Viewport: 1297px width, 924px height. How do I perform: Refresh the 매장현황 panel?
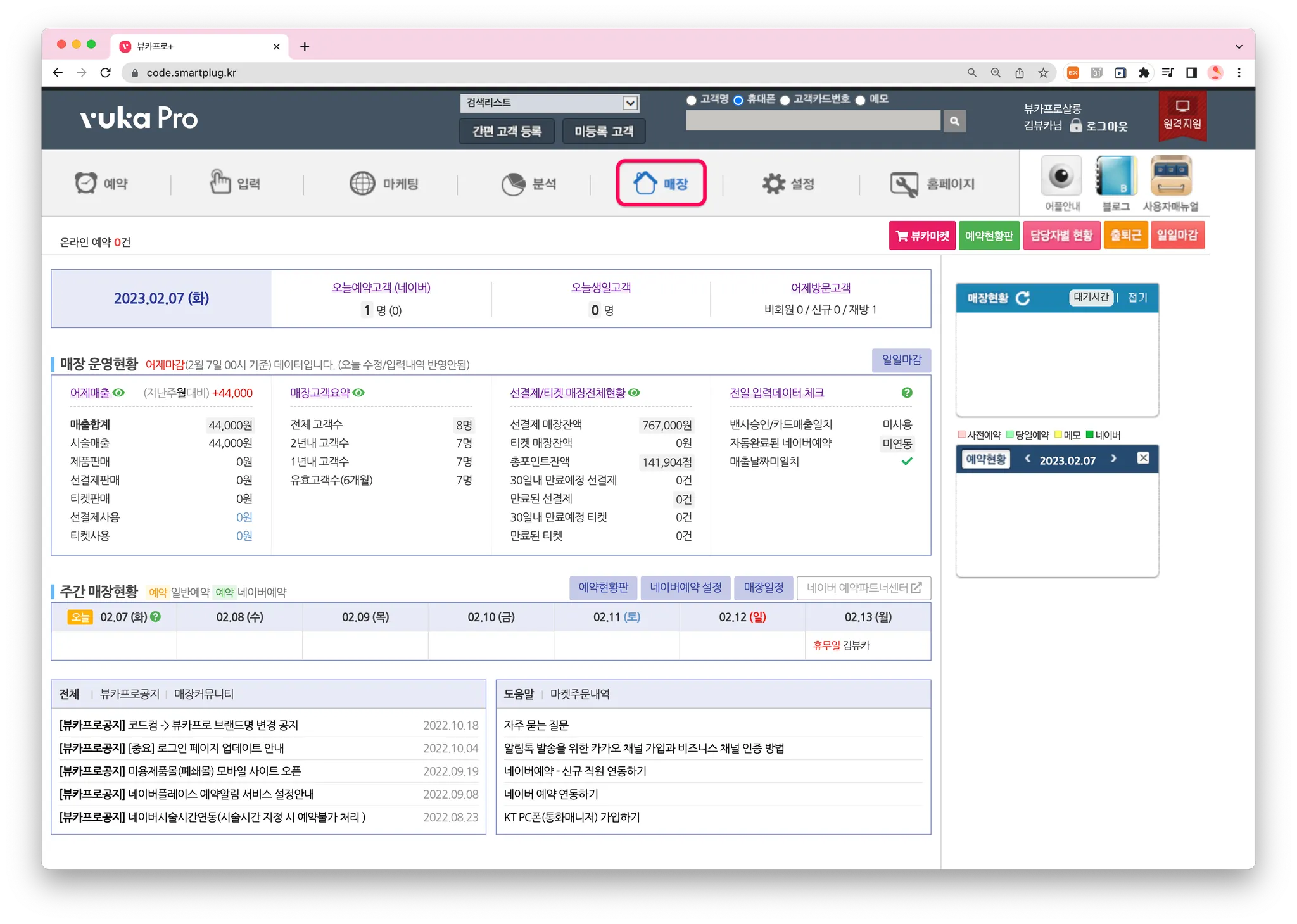point(1023,298)
